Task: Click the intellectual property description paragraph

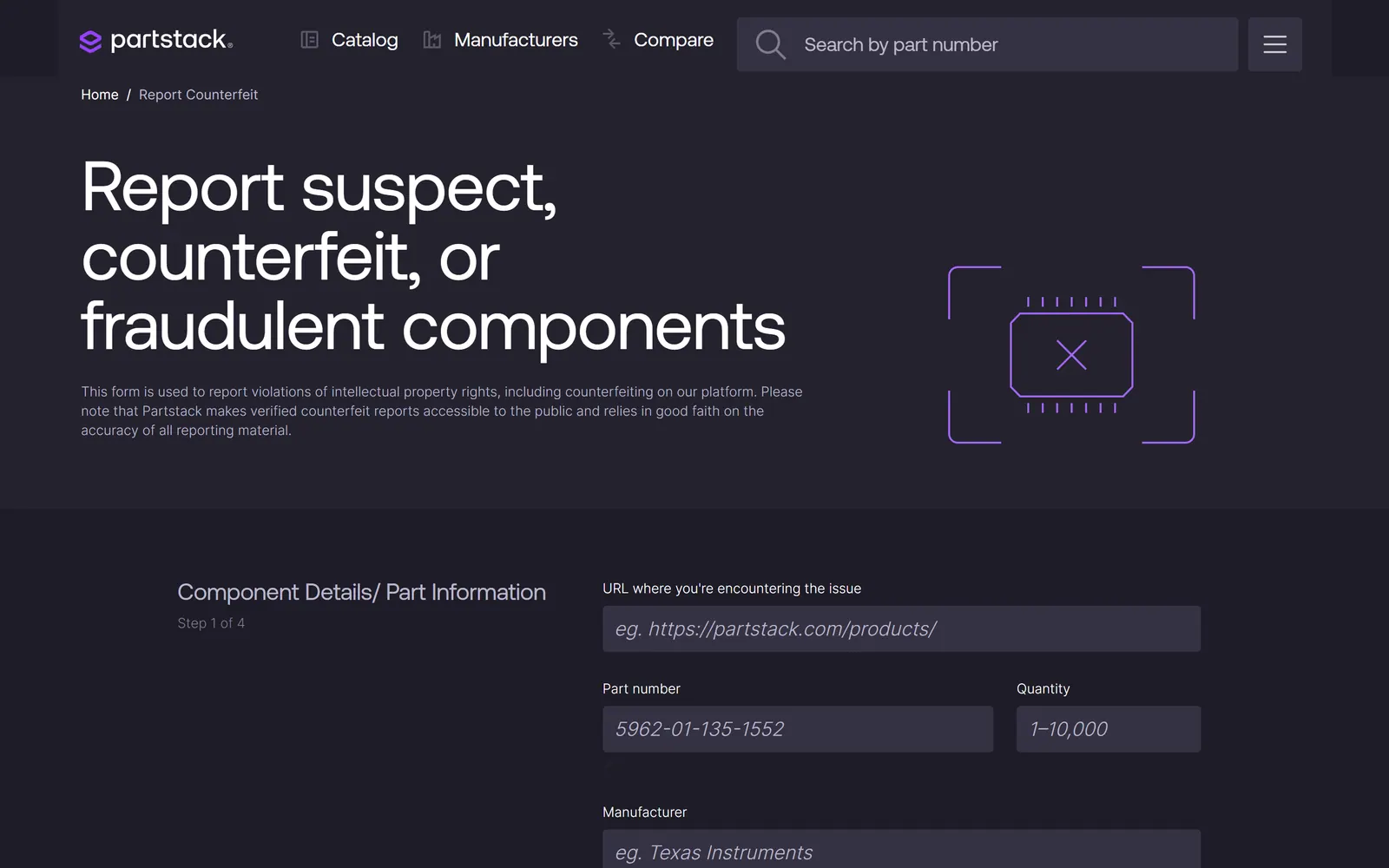Action: (442, 411)
